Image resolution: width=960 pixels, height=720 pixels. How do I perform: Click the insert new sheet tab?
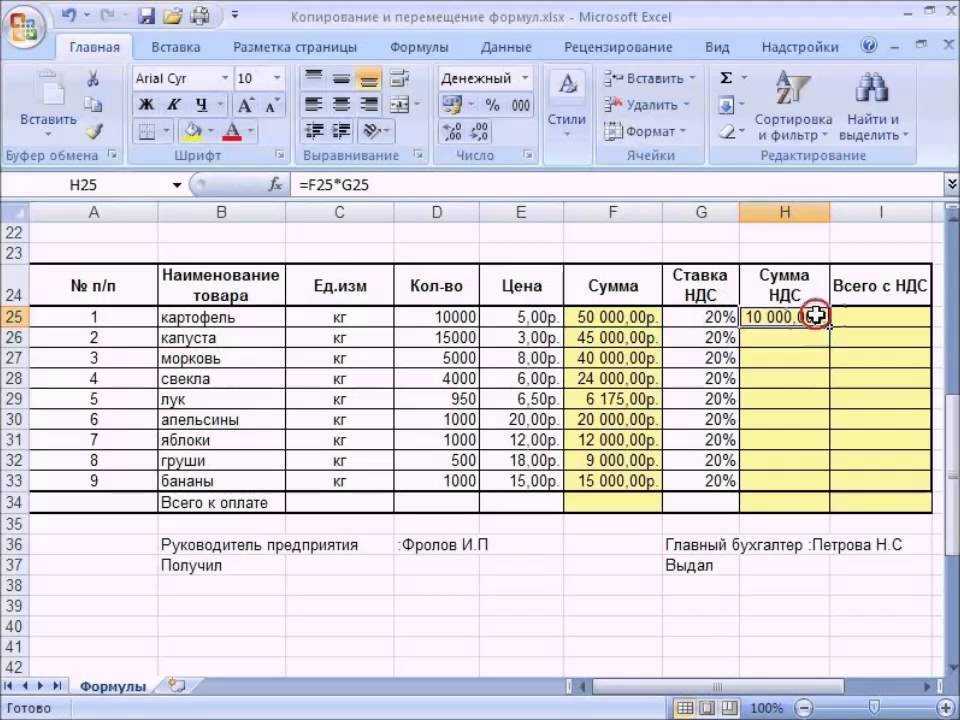pos(176,685)
